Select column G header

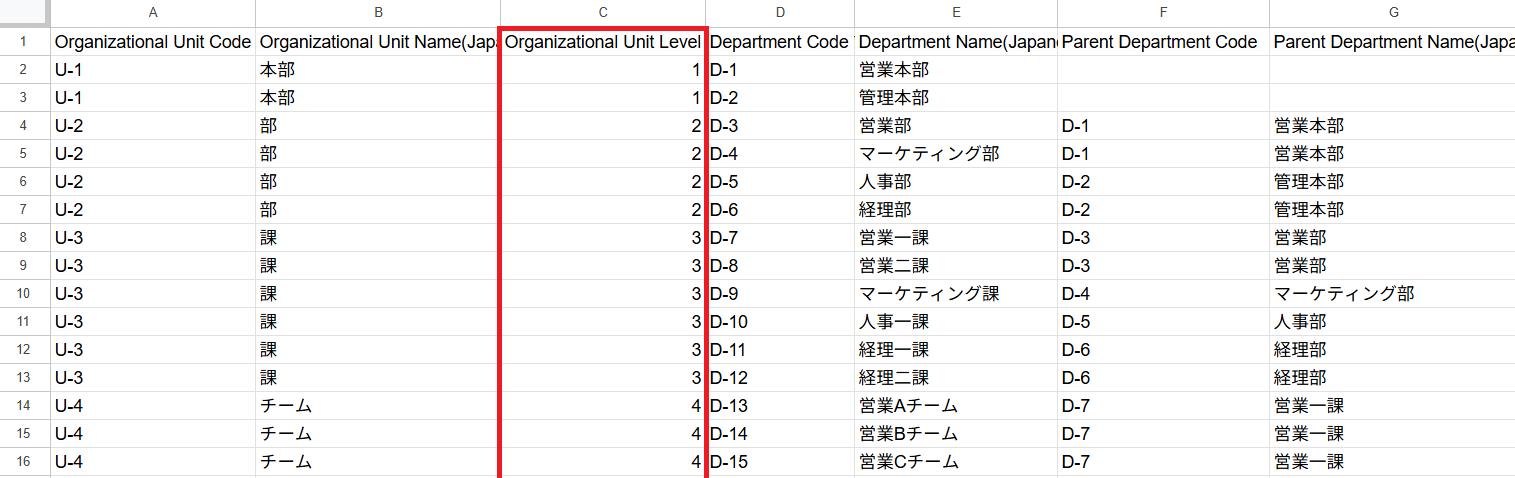click(1392, 13)
